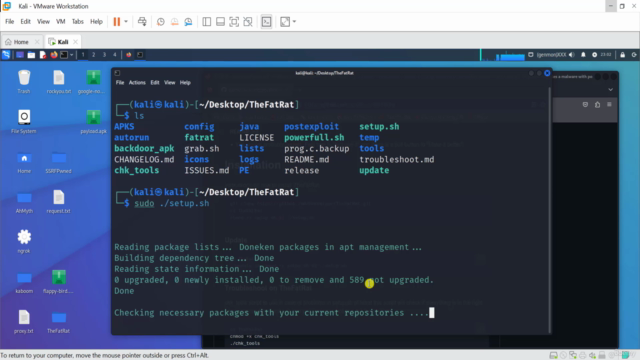
Task: Open the Firefox hamburger menu in background window
Action: (x=609, y=104)
